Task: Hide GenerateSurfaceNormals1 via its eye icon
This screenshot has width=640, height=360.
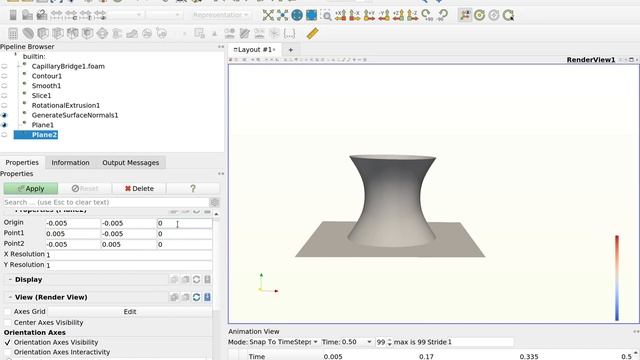Action: 4,115
